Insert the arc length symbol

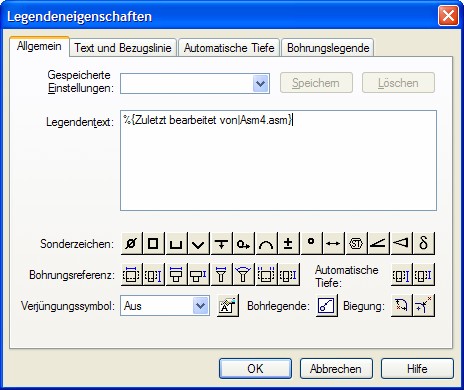(266, 244)
